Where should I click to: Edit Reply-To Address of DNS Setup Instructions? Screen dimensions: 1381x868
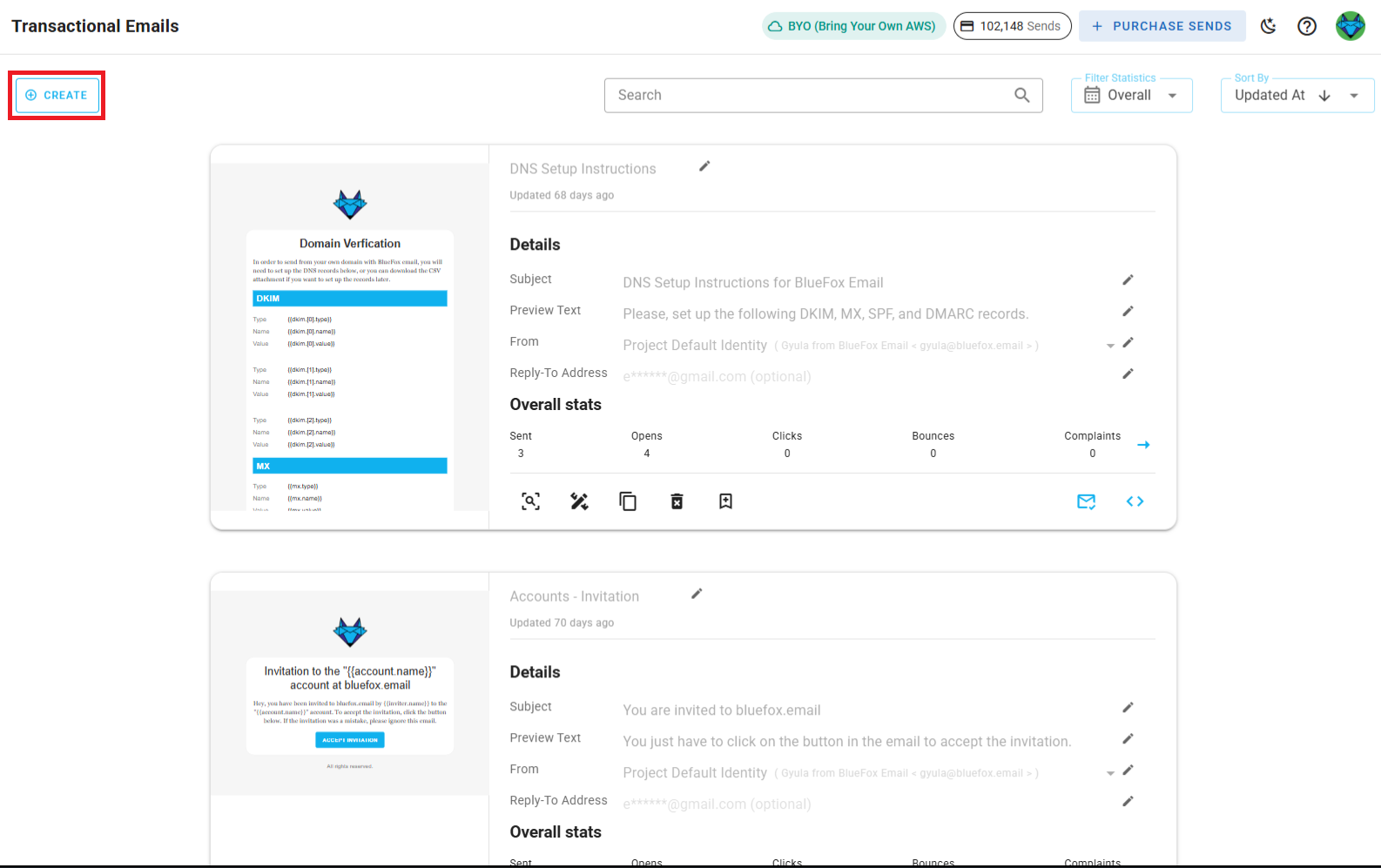pyautogui.click(x=1128, y=373)
